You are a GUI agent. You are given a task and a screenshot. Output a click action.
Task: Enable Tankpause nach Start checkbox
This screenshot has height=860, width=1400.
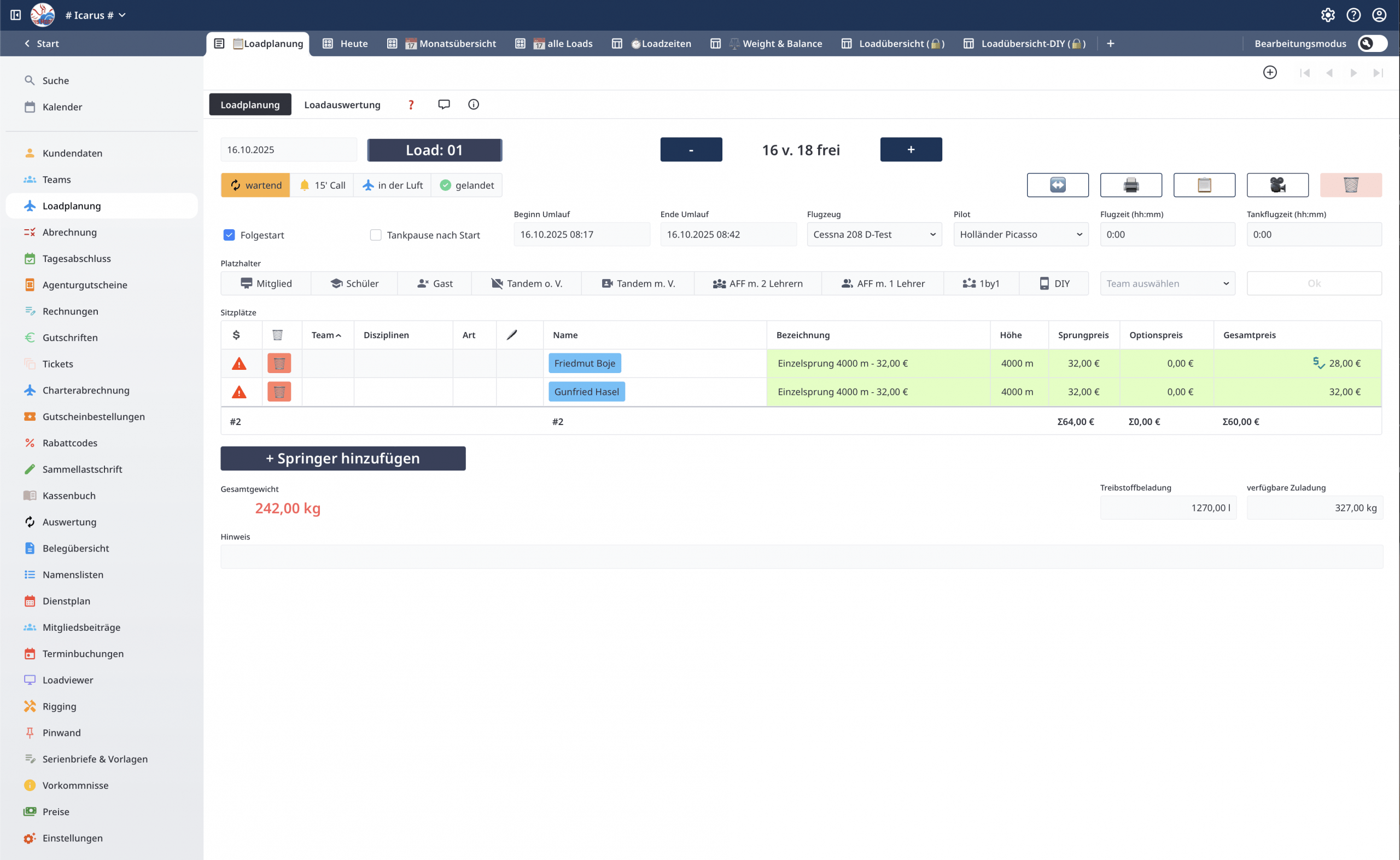[376, 235]
